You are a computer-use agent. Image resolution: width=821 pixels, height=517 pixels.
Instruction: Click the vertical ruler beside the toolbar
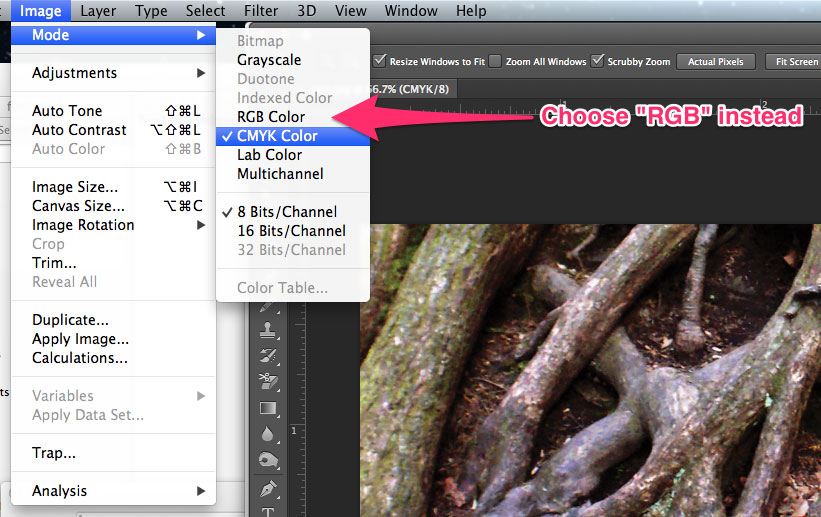(x=298, y=410)
